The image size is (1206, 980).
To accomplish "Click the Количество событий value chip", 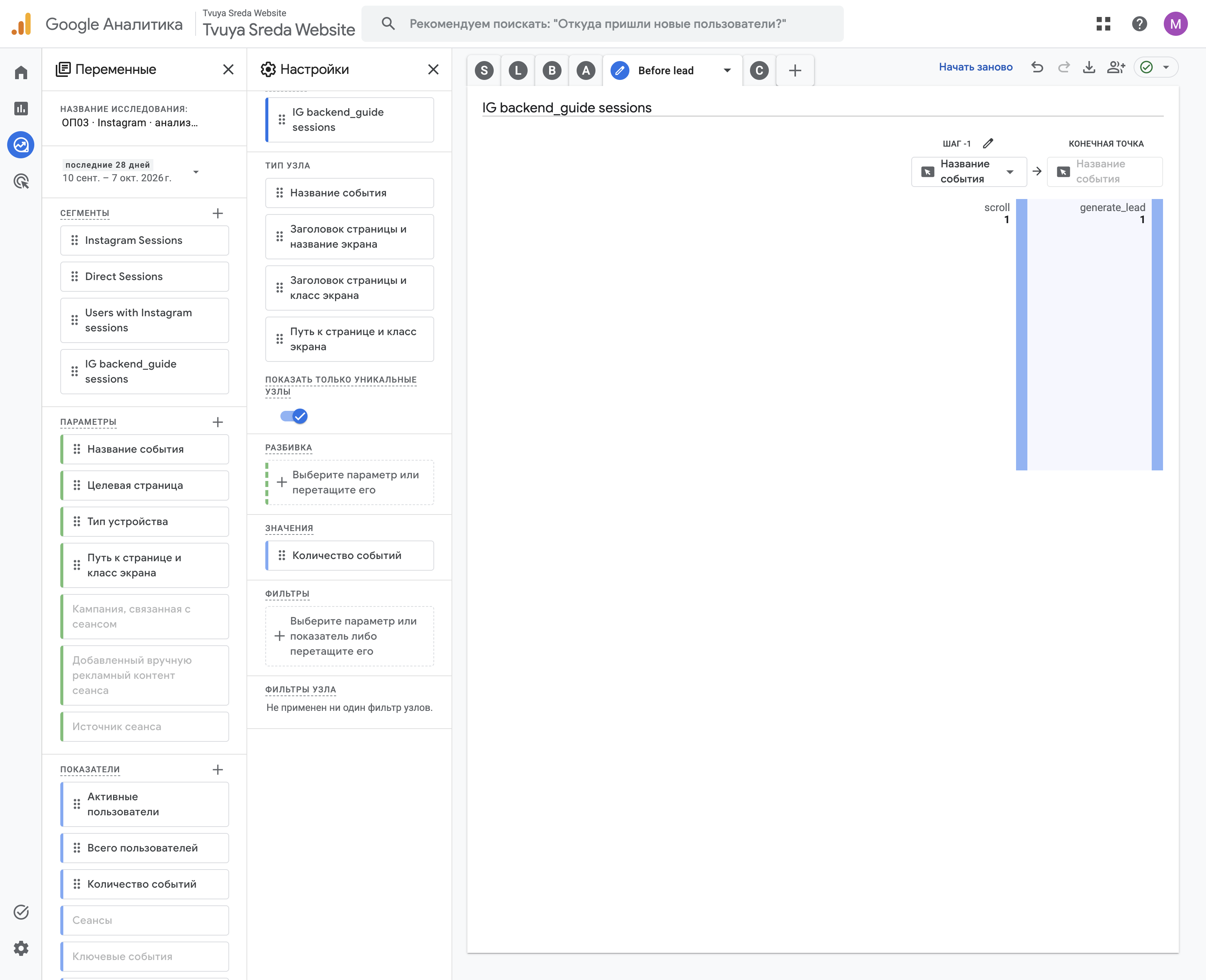I will [x=350, y=556].
